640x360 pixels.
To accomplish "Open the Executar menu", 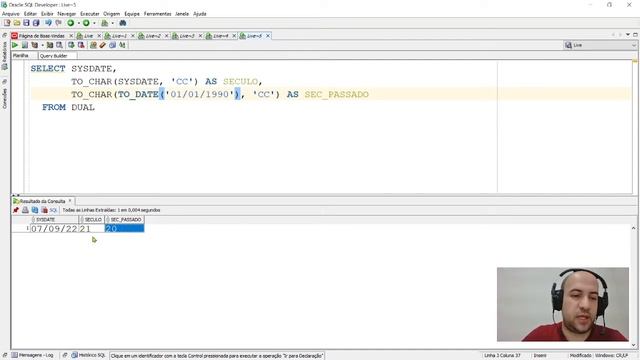I will click(90, 13).
